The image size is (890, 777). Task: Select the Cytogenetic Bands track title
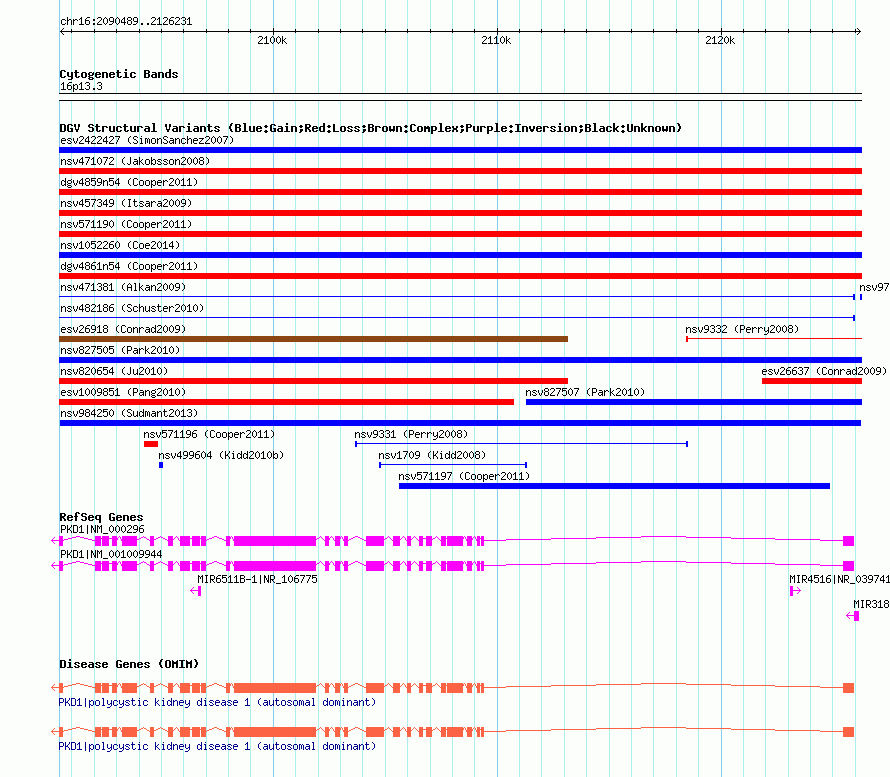(x=119, y=74)
